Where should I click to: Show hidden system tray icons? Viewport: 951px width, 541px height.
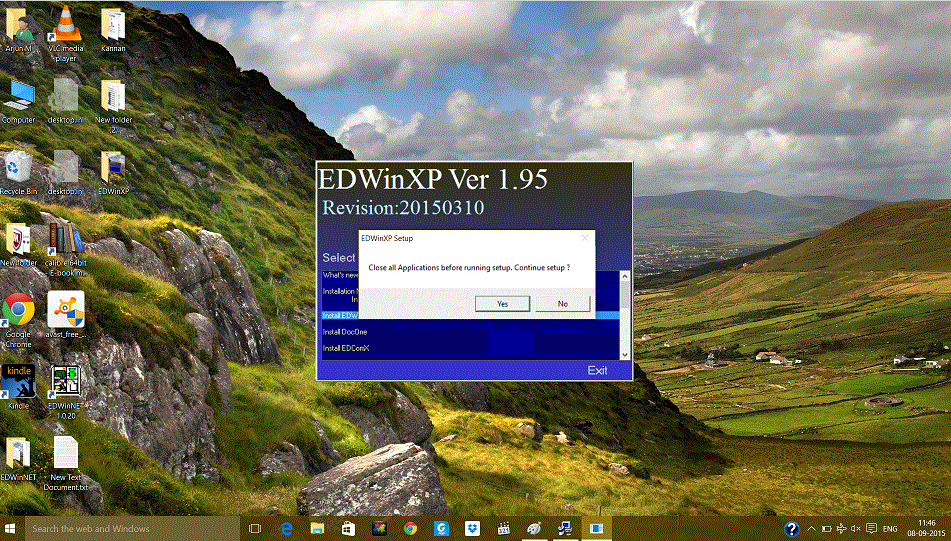coord(812,528)
